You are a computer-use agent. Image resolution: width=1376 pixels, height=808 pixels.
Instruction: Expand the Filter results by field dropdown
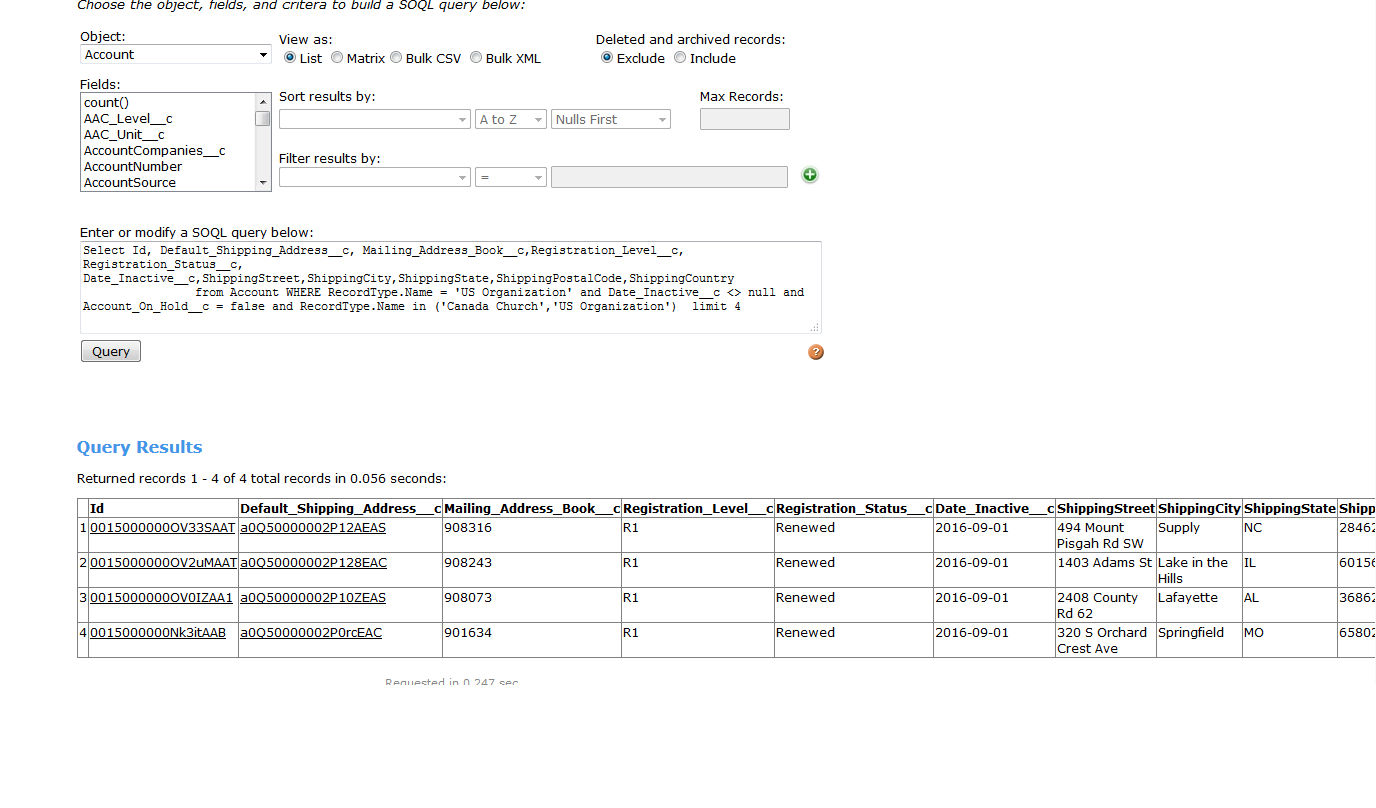(x=374, y=177)
